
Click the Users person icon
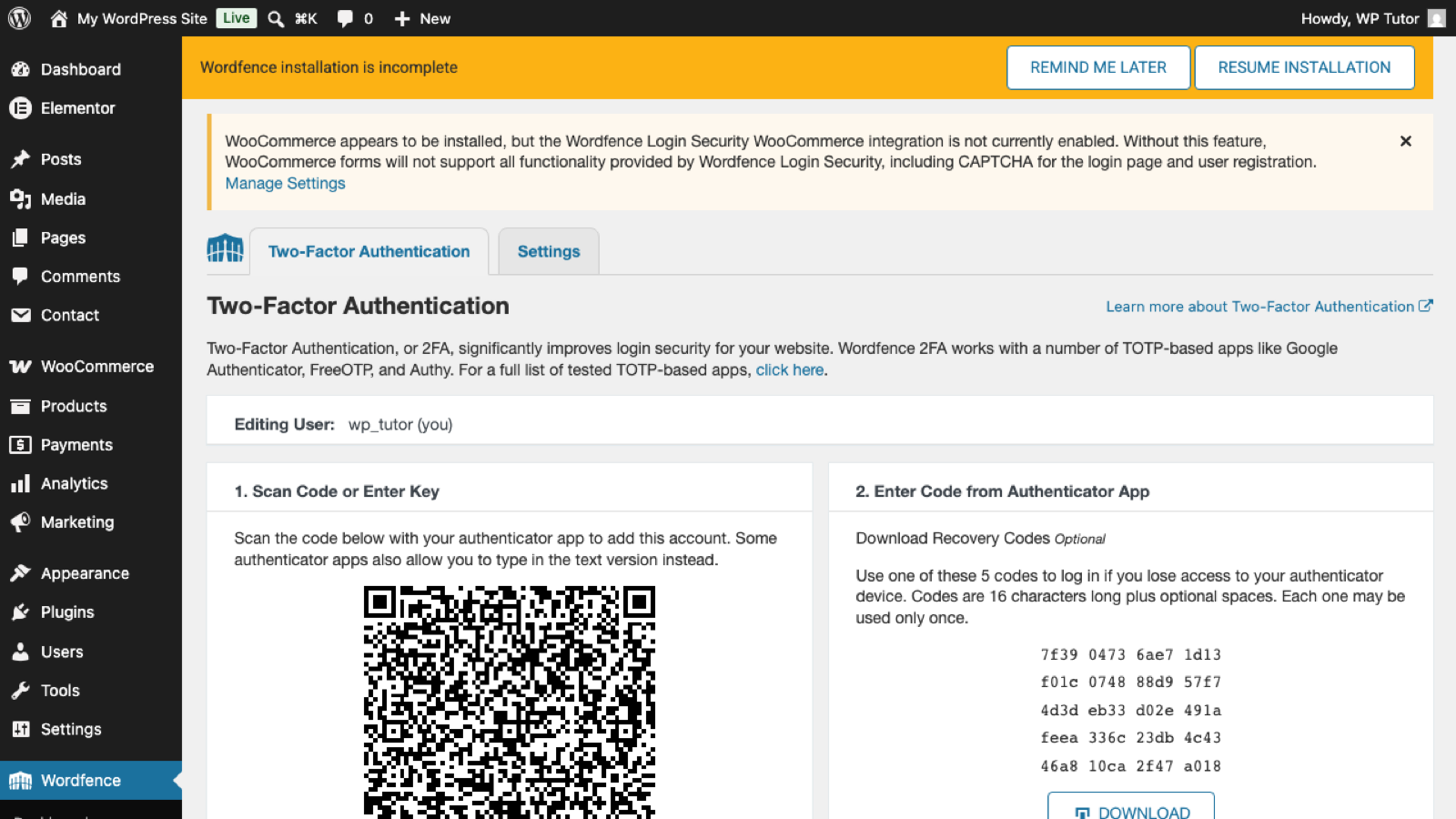[x=20, y=652]
